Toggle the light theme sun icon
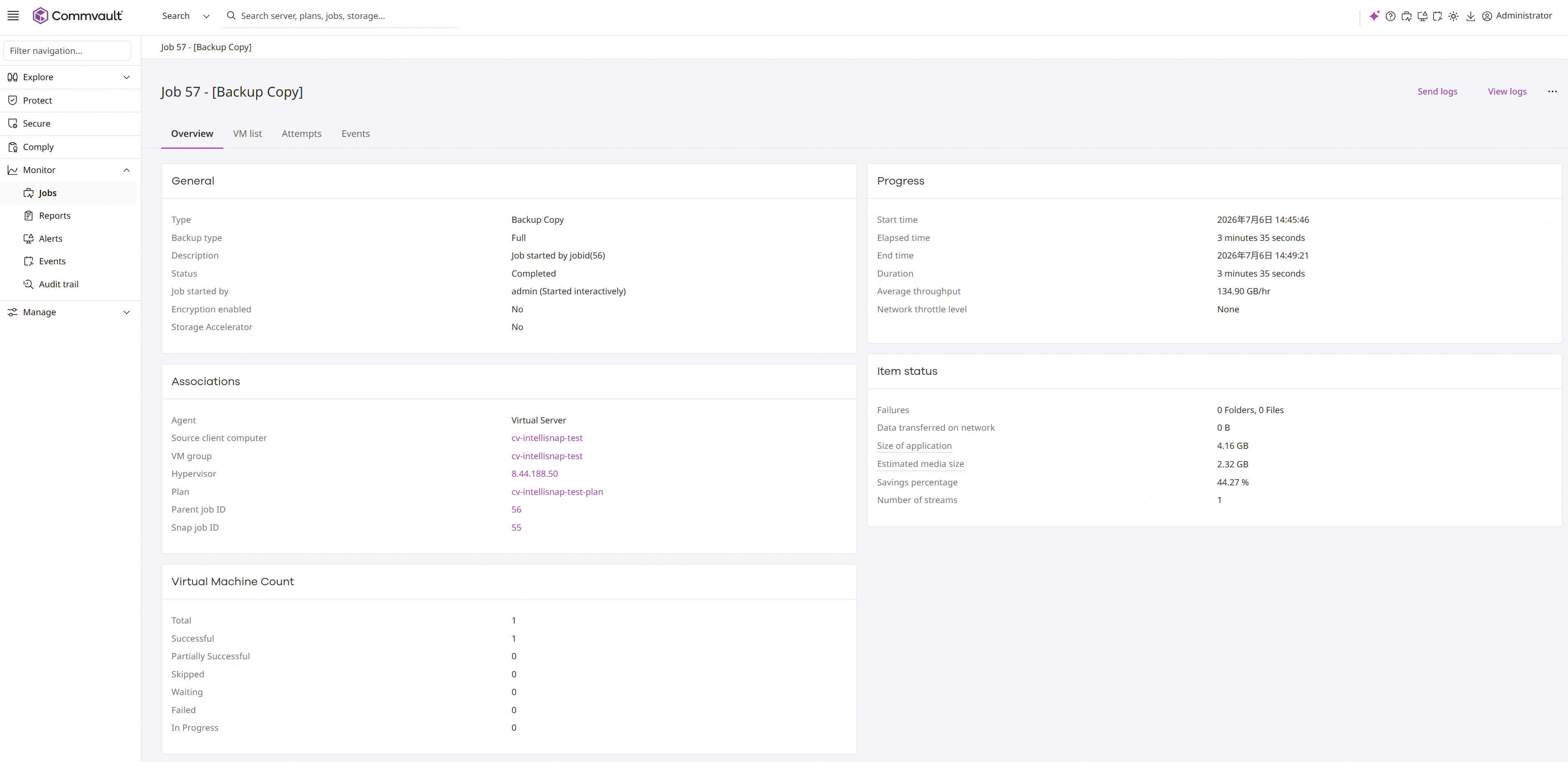This screenshot has height=762, width=1568. click(1454, 16)
